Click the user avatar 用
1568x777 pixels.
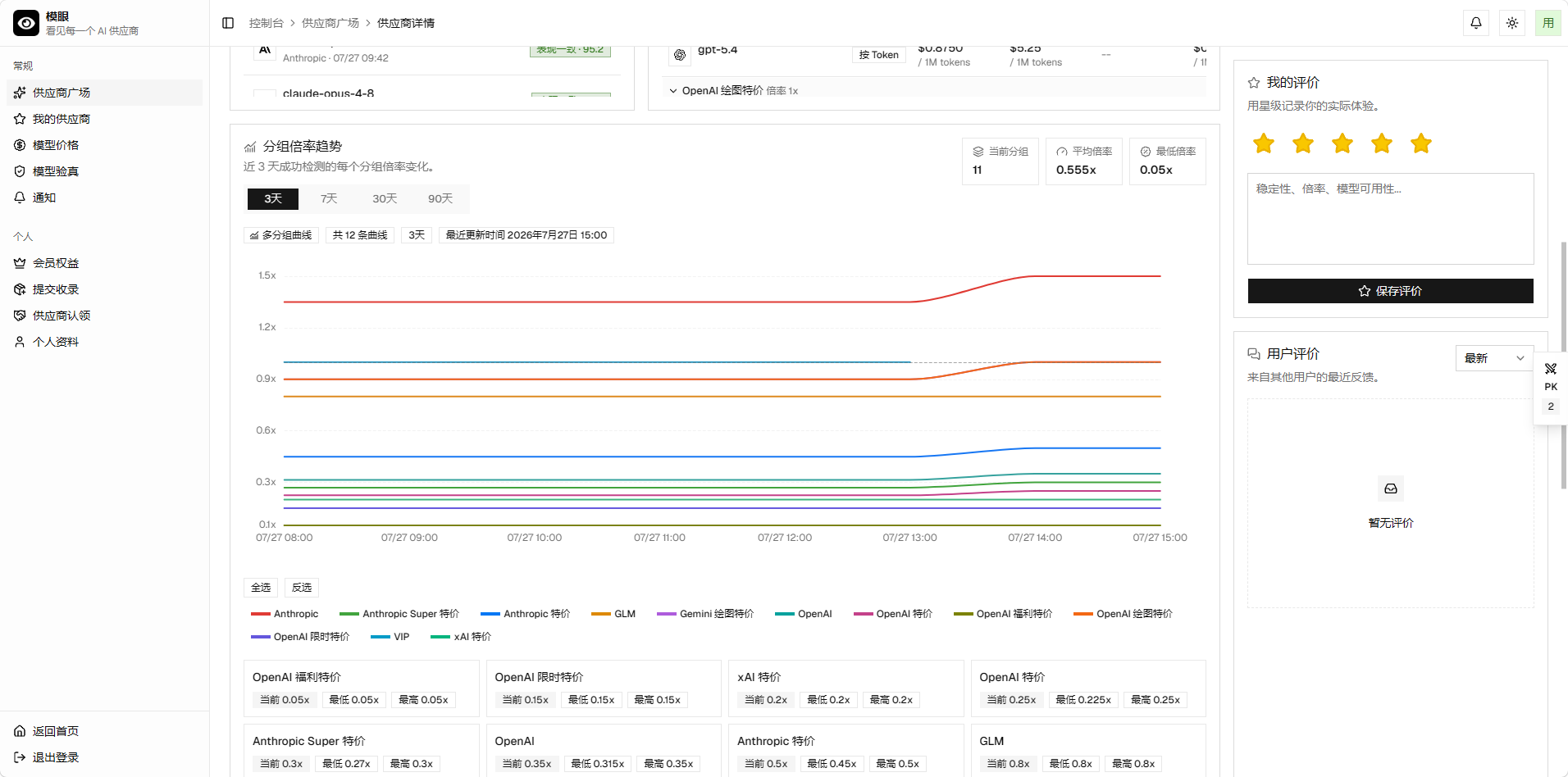[1548, 23]
